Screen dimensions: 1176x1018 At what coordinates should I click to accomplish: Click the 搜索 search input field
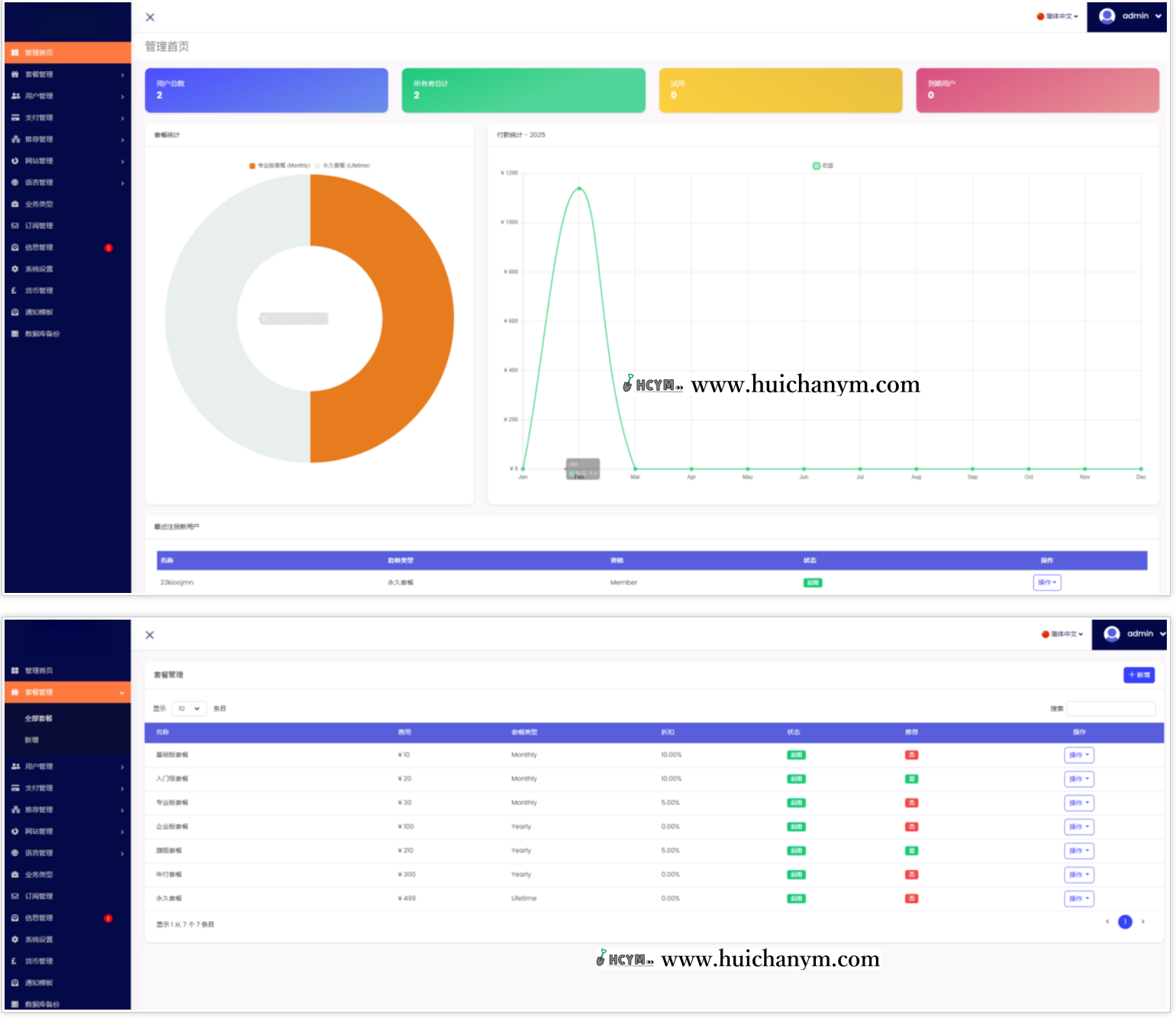click(x=1110, y=708)
